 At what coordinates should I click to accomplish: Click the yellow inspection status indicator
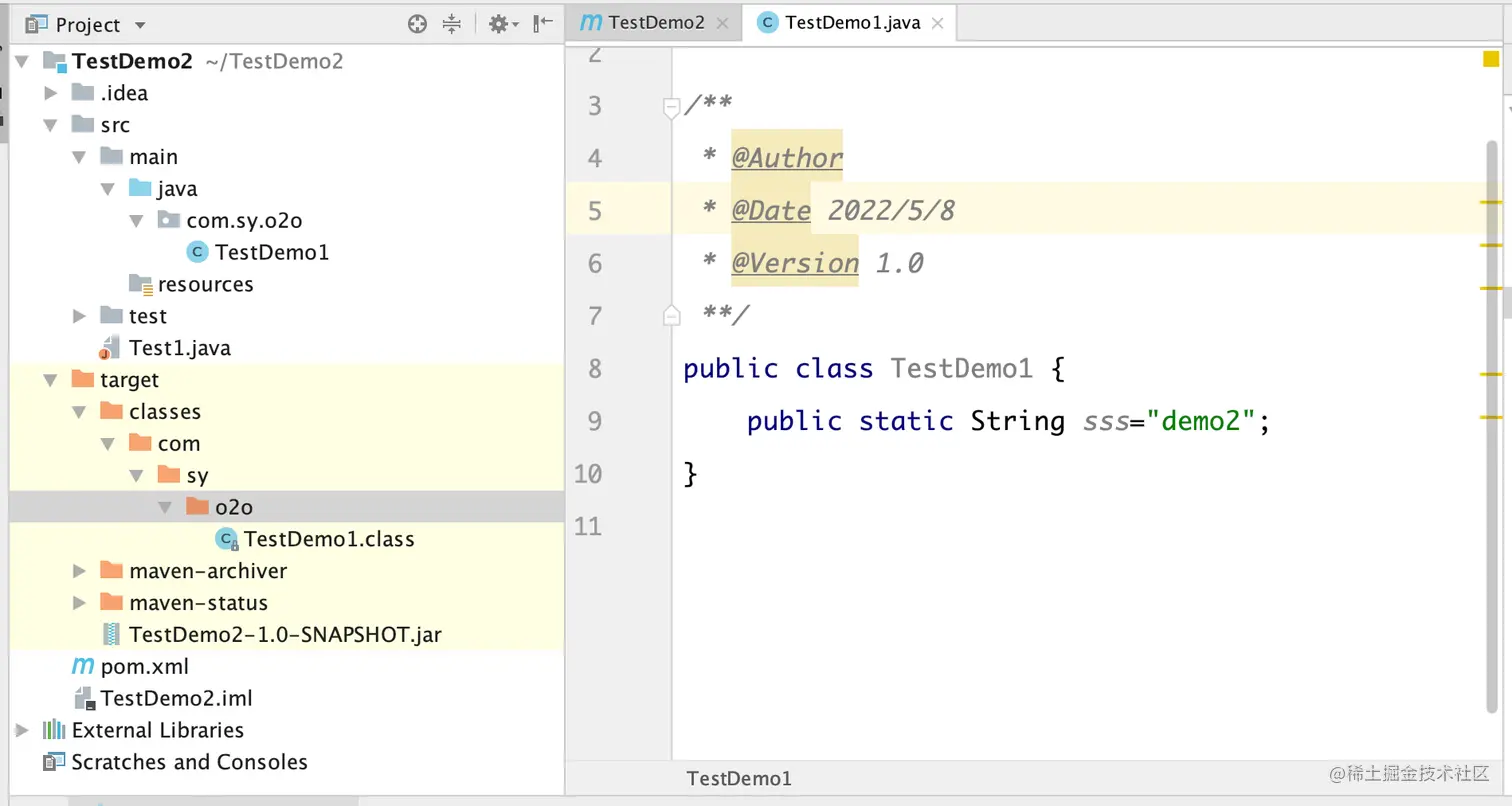[x=1491, y=59]
